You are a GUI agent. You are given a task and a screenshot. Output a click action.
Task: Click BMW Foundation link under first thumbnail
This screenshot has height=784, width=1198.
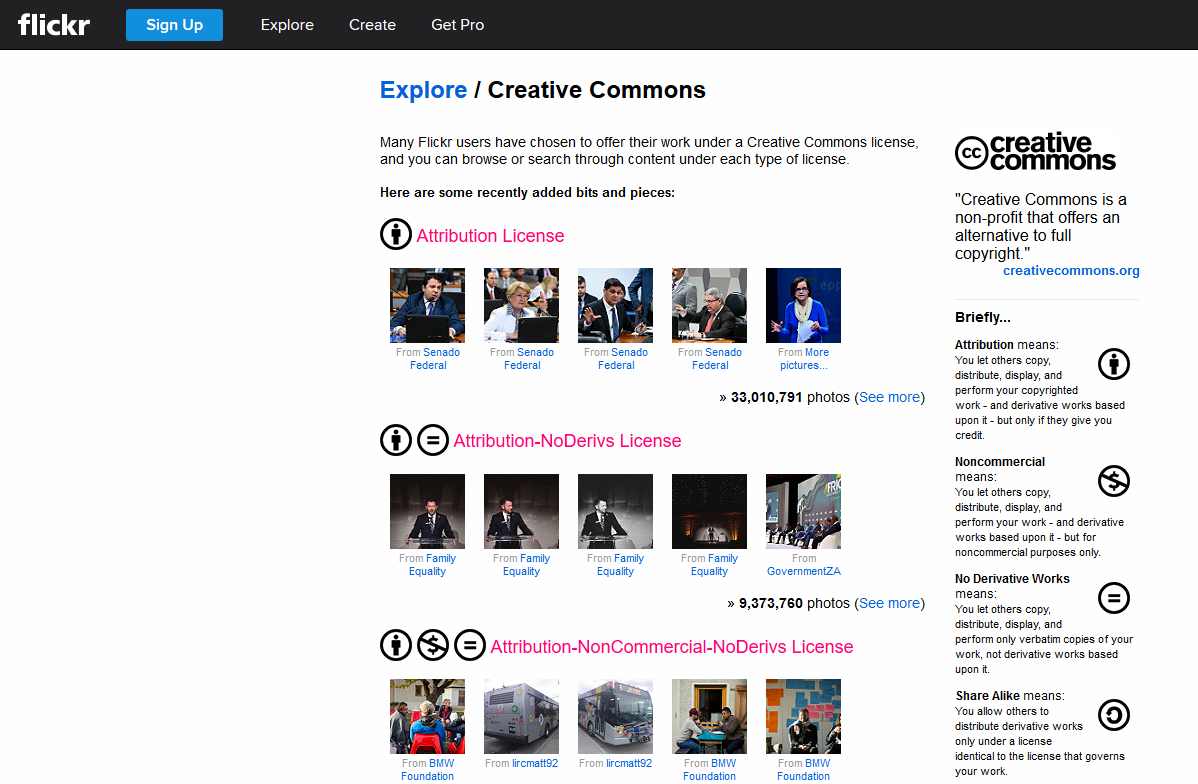(x=428, y=770)
